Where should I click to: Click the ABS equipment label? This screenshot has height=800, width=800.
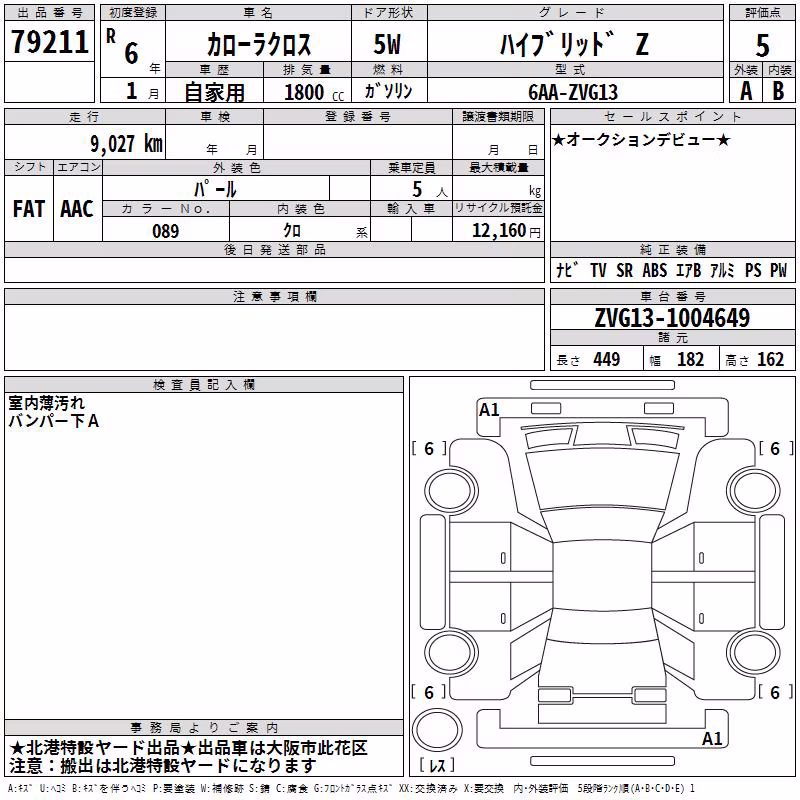point(655,270)
